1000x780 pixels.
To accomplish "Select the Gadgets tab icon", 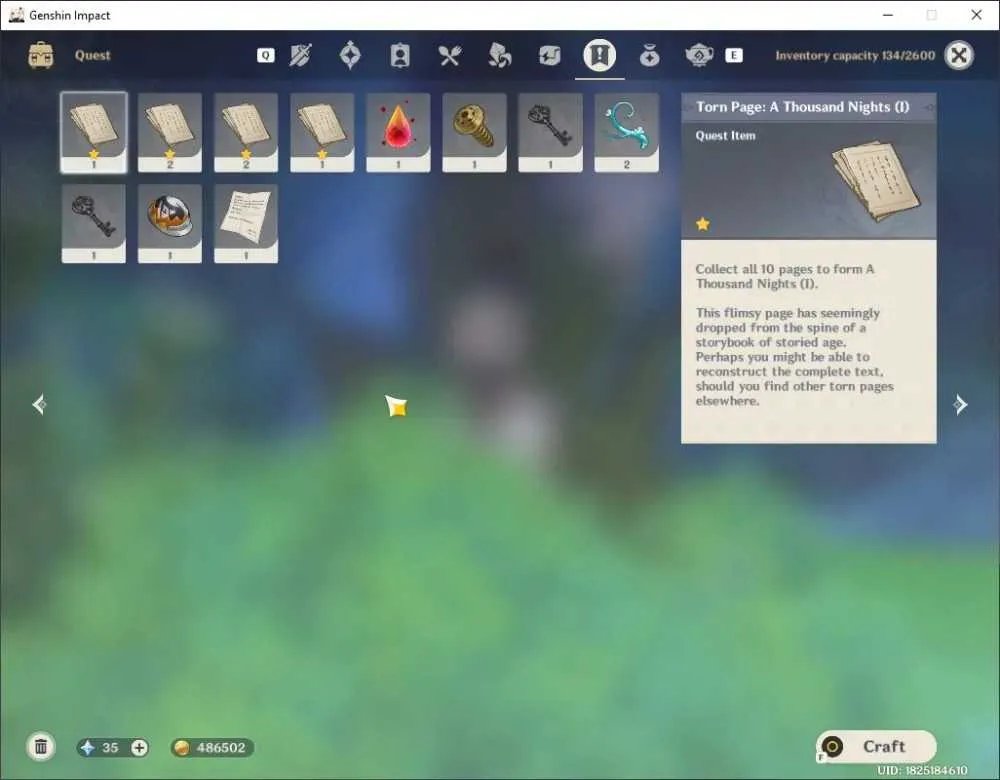I will click(549, 55).
